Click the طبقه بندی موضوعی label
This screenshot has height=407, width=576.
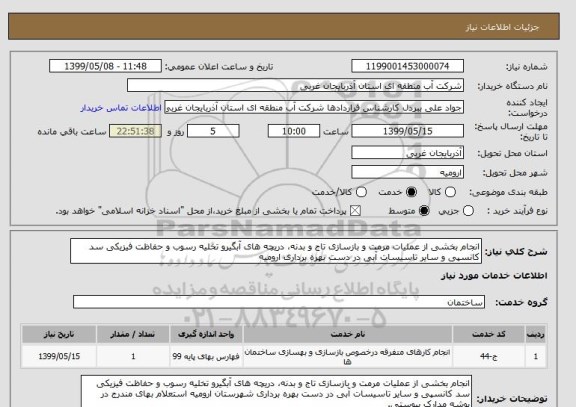point(508,192)
